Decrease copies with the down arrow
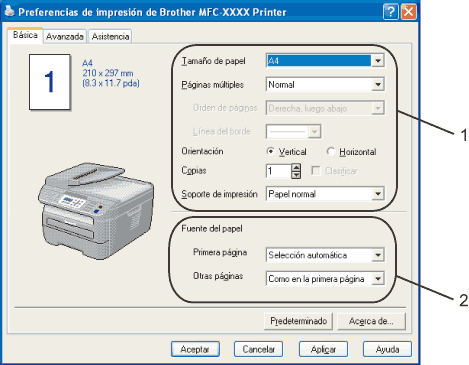This screenshot has height=365, width=469. tap(296, 175)
